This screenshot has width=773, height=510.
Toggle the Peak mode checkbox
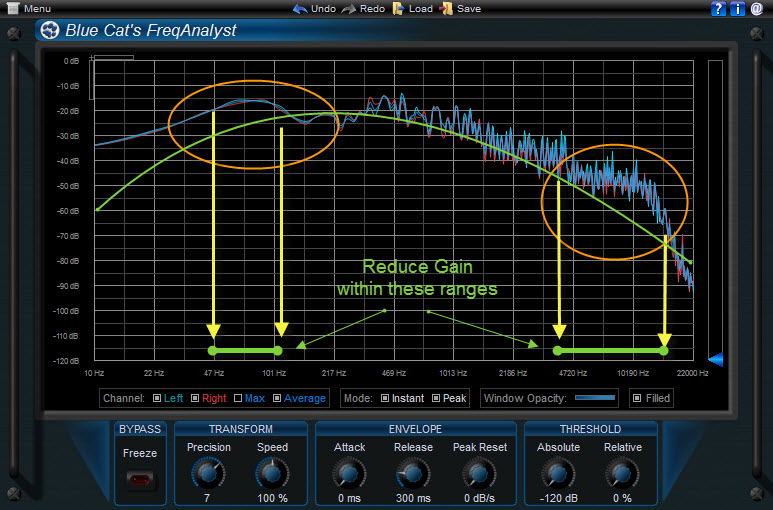point(436,398)
